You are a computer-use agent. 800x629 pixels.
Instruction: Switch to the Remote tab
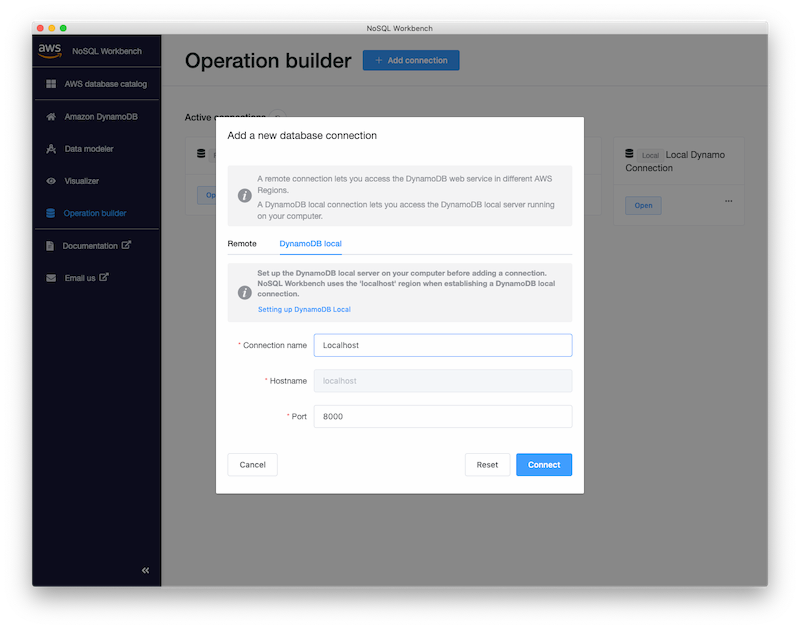pyautogui.click(x=242, y=244)
